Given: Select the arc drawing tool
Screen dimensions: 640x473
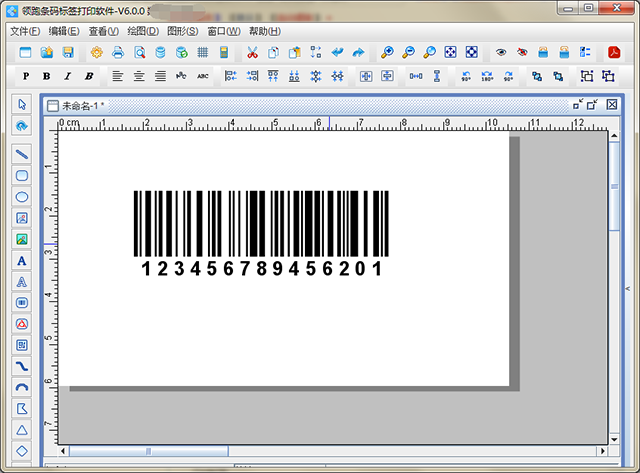Looking at the screenshot, I should pyautogui.click(x=22, y=387).
